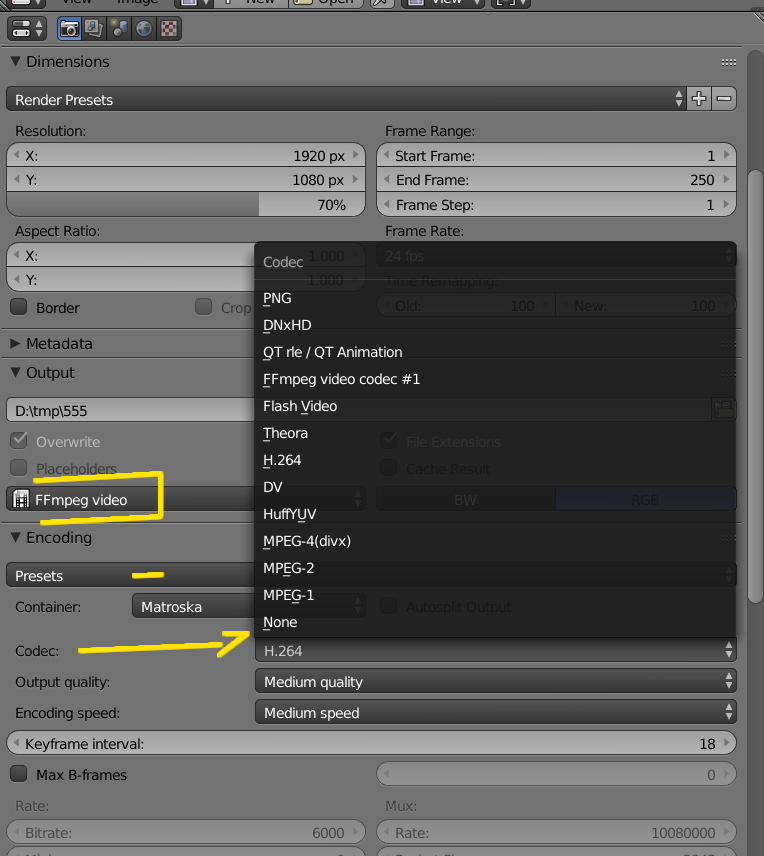Viewport: 764px width, 856px height.
Task: Choose DNxHD from the Codec menu
Action: point(495,325)
